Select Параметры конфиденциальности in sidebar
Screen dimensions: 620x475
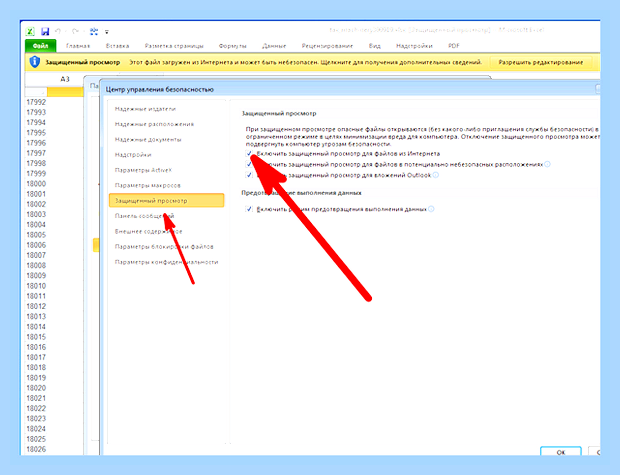(x=166, y=262)
